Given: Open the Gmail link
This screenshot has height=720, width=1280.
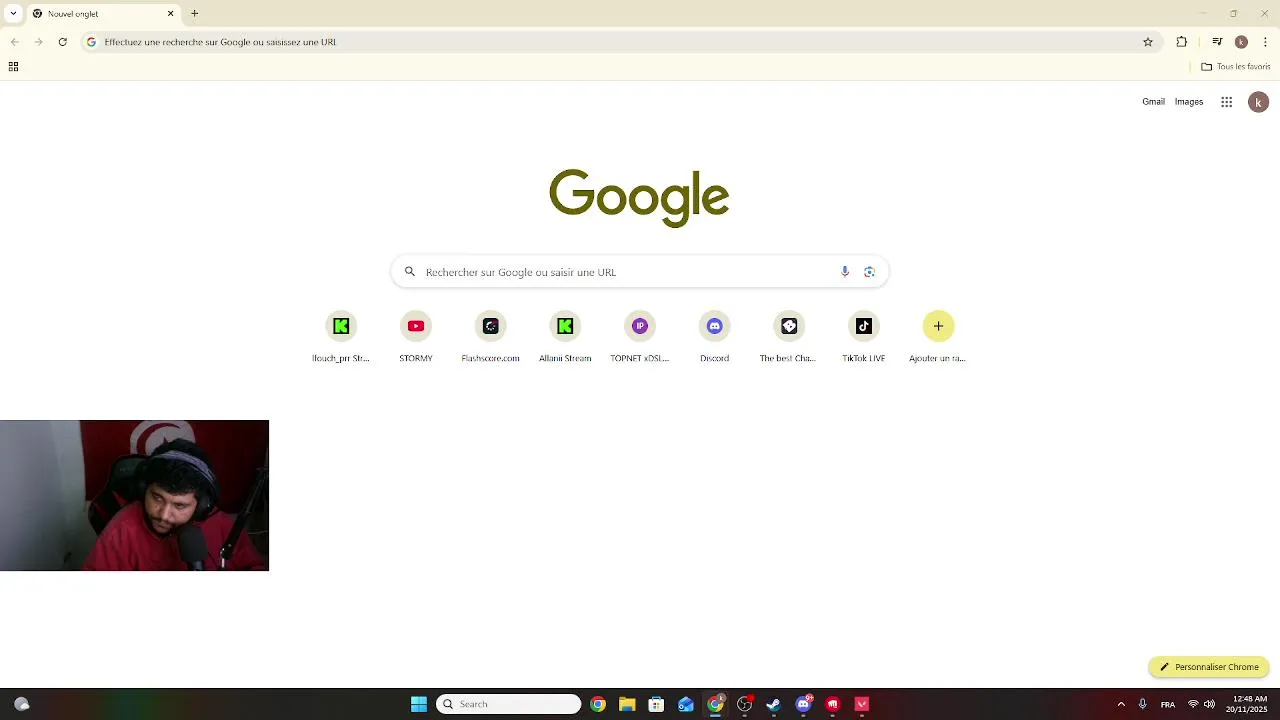Looking at the screenshot, I should pyautogui.click(x=1153, y=102).
